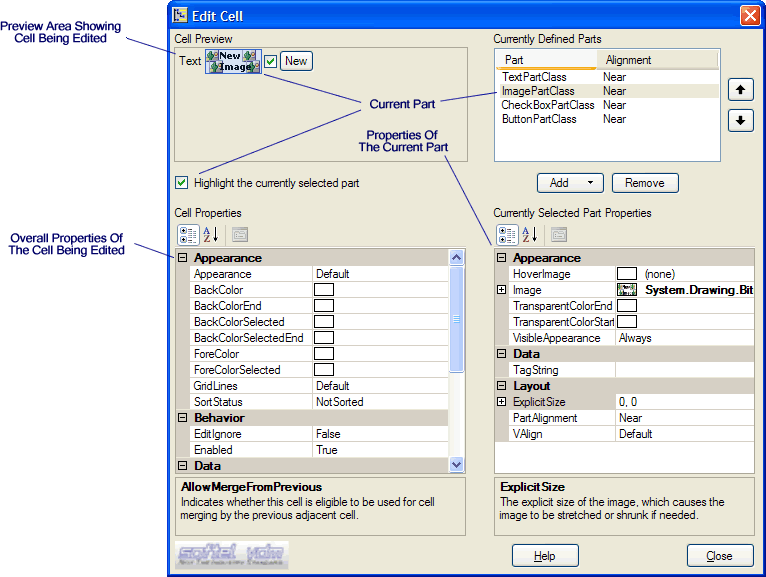Click the New Image icon in preview
The width and height of the screenshot is (766, 577).
coord(234,61)
